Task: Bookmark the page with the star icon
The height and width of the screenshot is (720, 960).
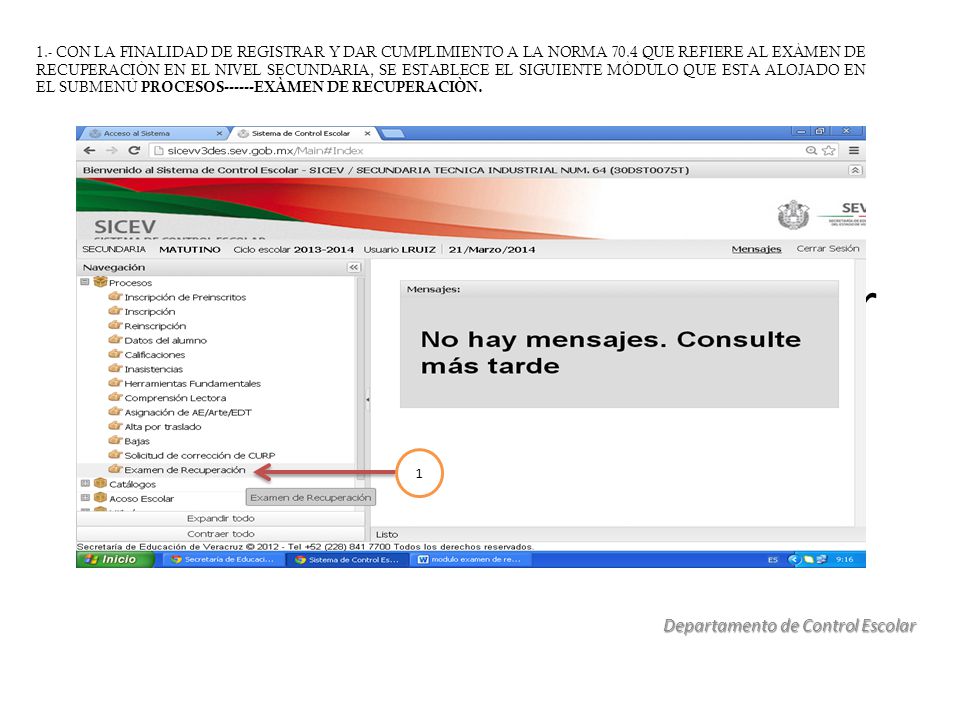Action: click(x=828, y=151)
